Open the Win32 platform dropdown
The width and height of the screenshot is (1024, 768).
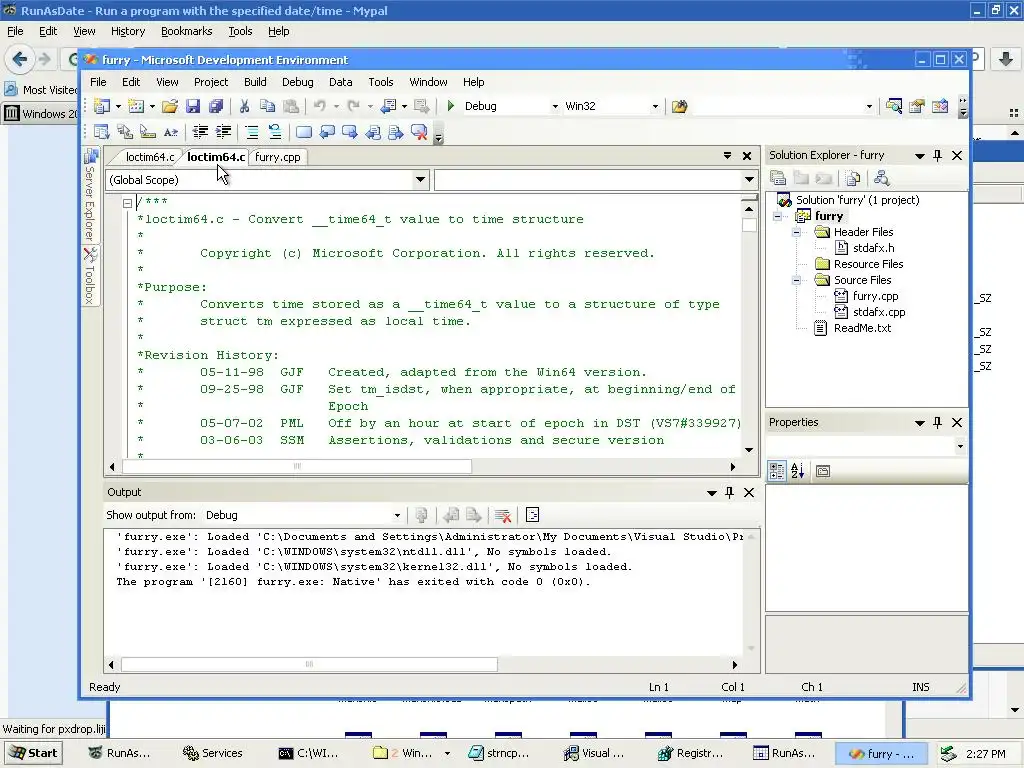[x=655, y=106]
